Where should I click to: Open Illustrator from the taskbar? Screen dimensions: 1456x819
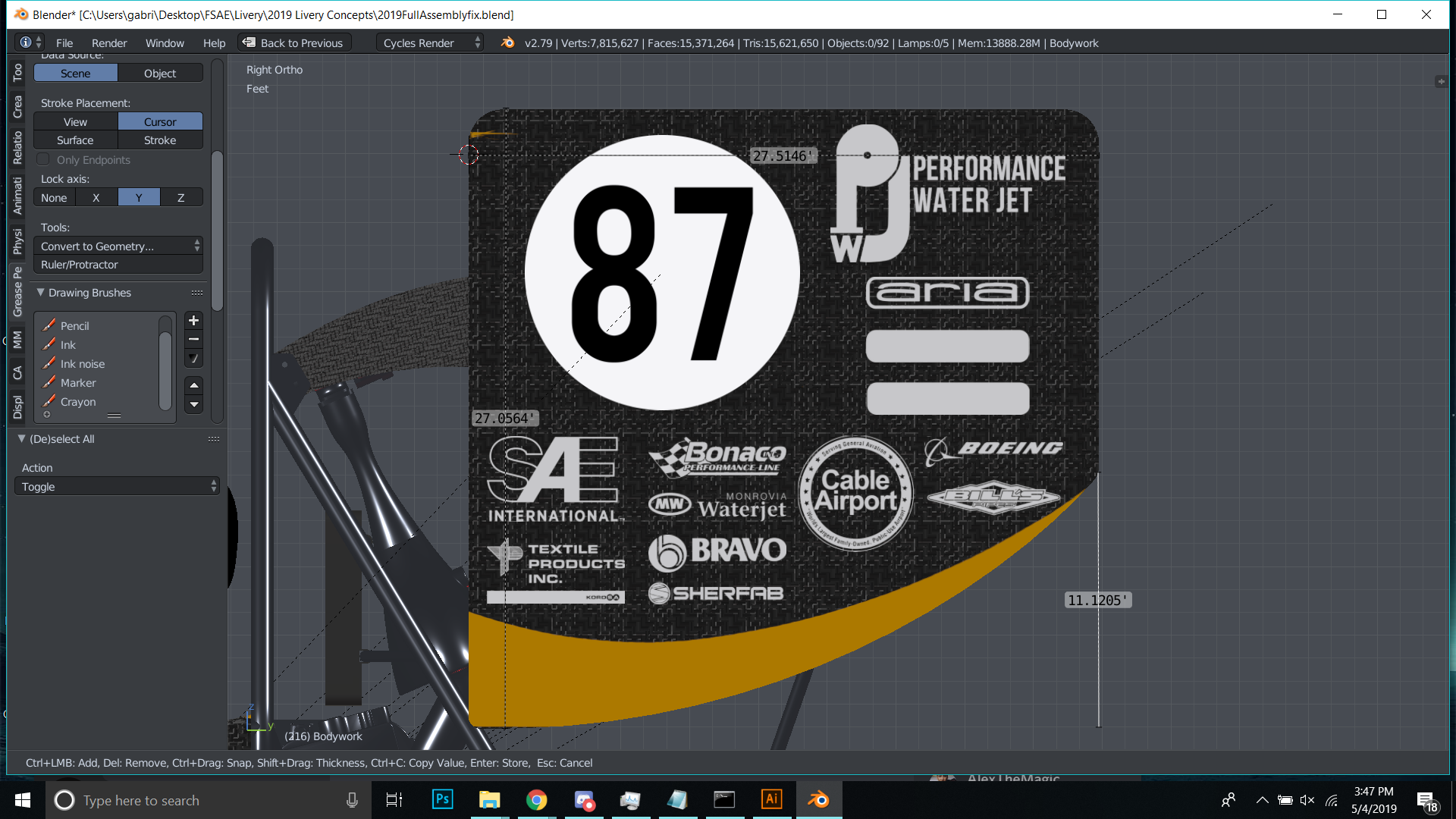coord(771,799)
